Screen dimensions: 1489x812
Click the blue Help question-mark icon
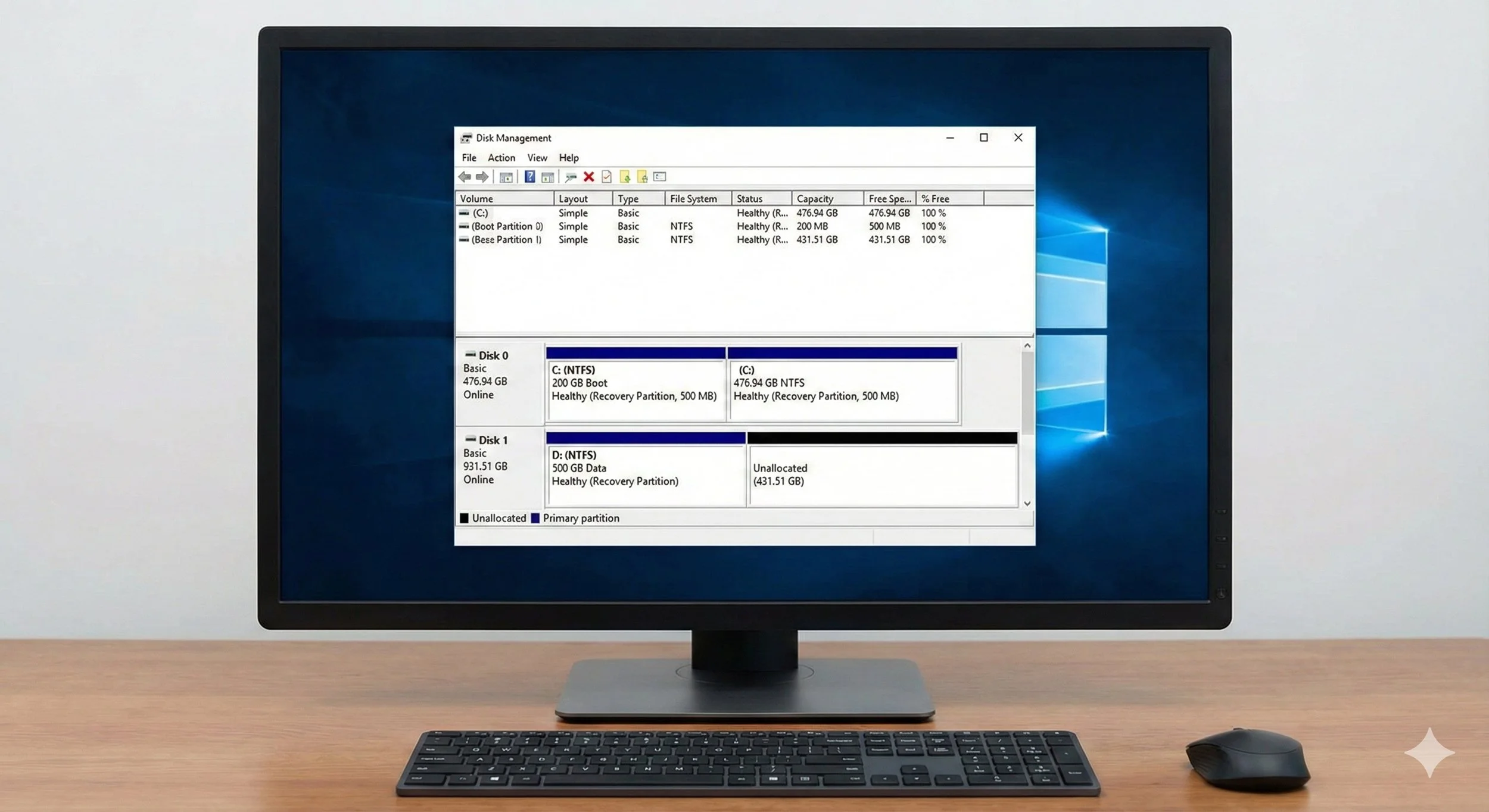click(529, 177)
